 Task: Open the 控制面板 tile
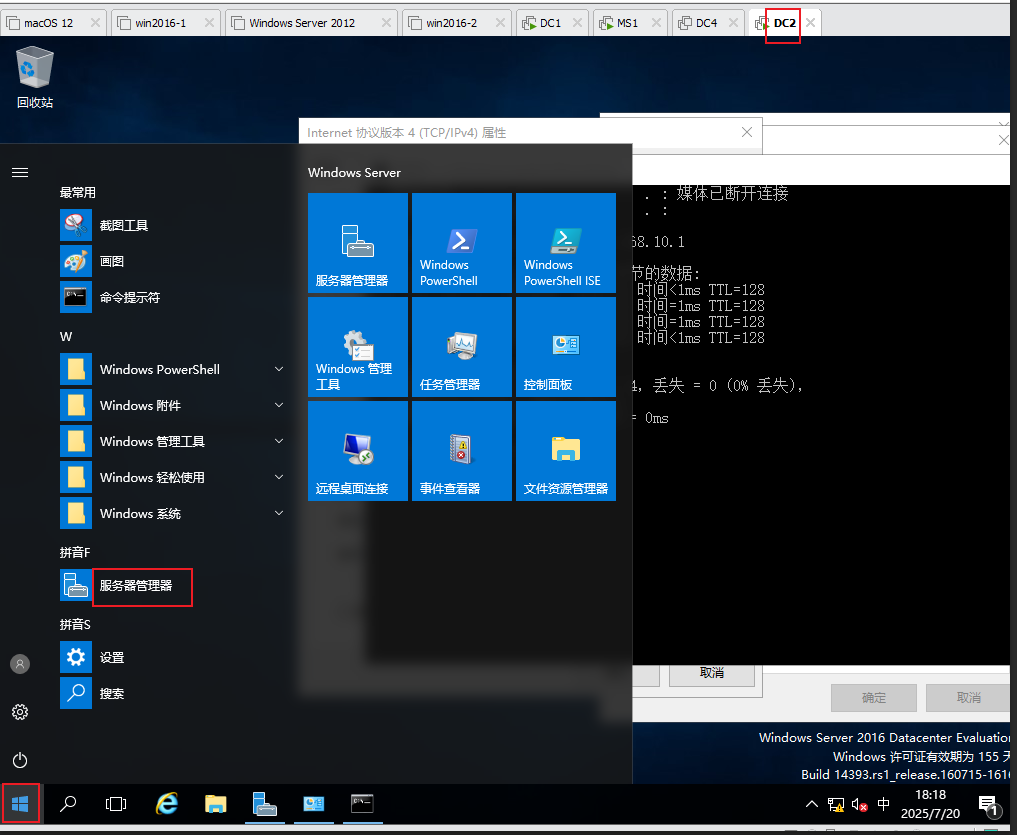tap(566, 346)
